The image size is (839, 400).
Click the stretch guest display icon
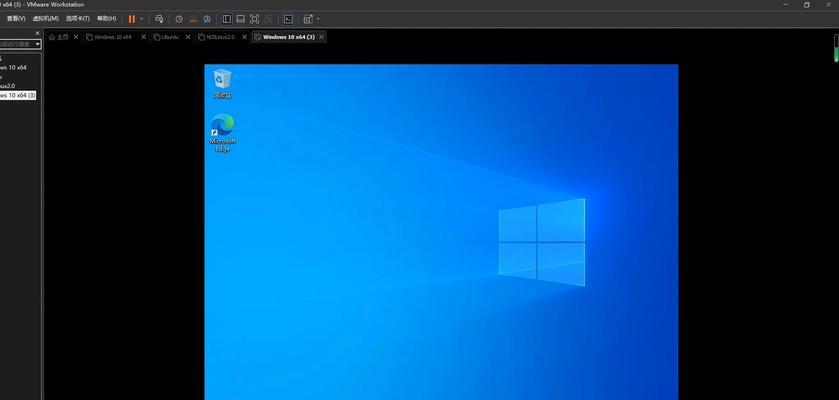(x=308, y=19)
